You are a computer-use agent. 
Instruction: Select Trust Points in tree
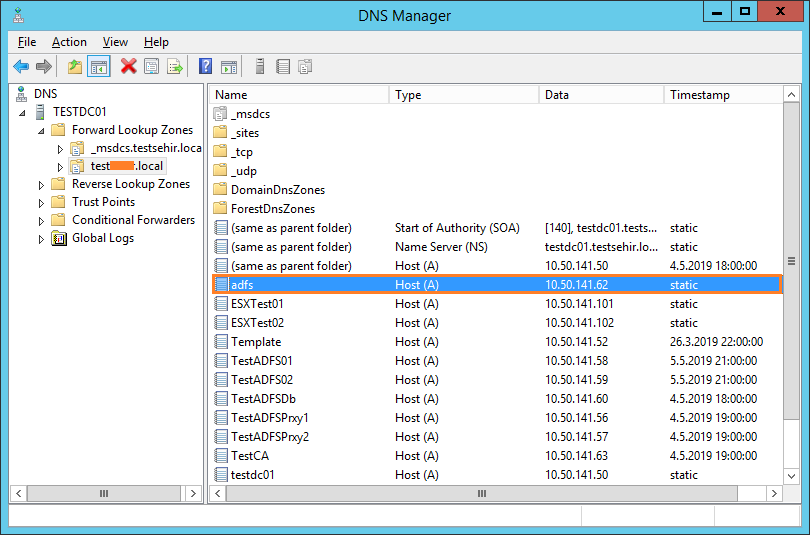(103, 202)
